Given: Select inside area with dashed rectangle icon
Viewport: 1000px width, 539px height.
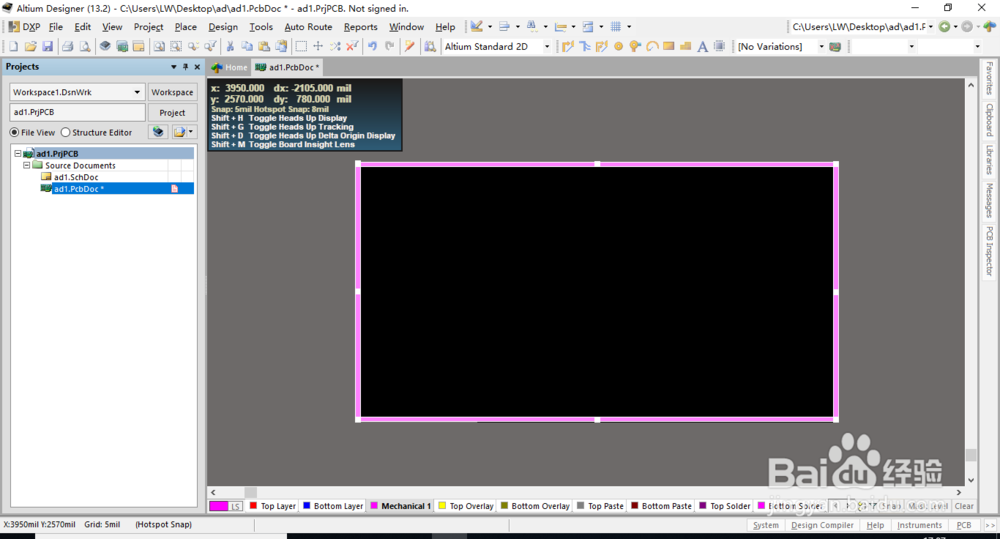Looking at the screenshot, I should tap(301, 47).
